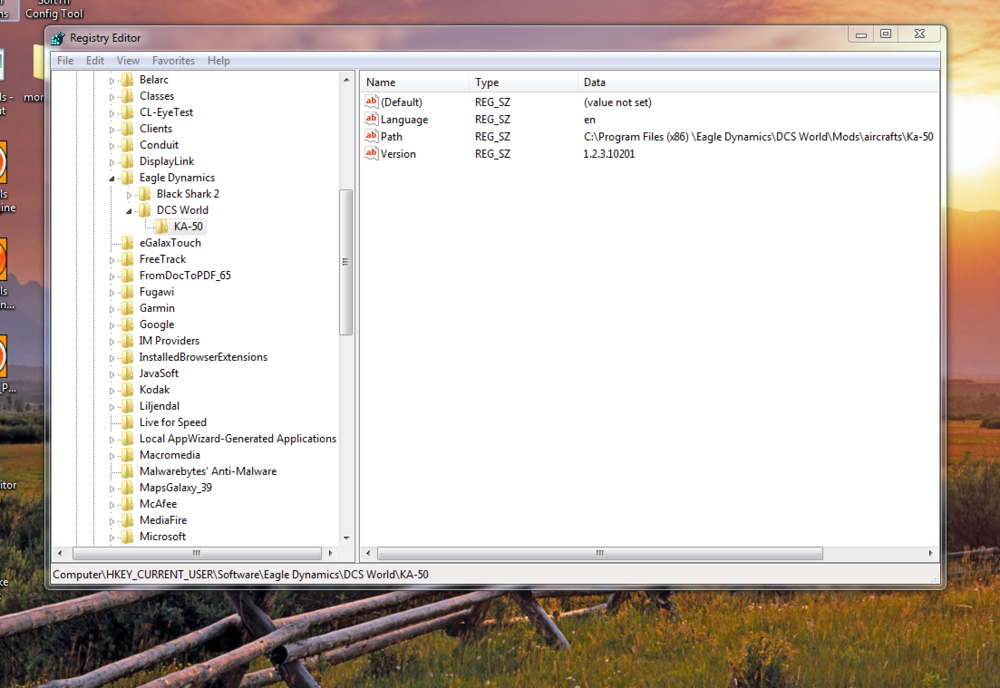This screenshot has width=1000, height=688.
Task: Click the values pane scroll right arrow
Action: click(930, 553)
